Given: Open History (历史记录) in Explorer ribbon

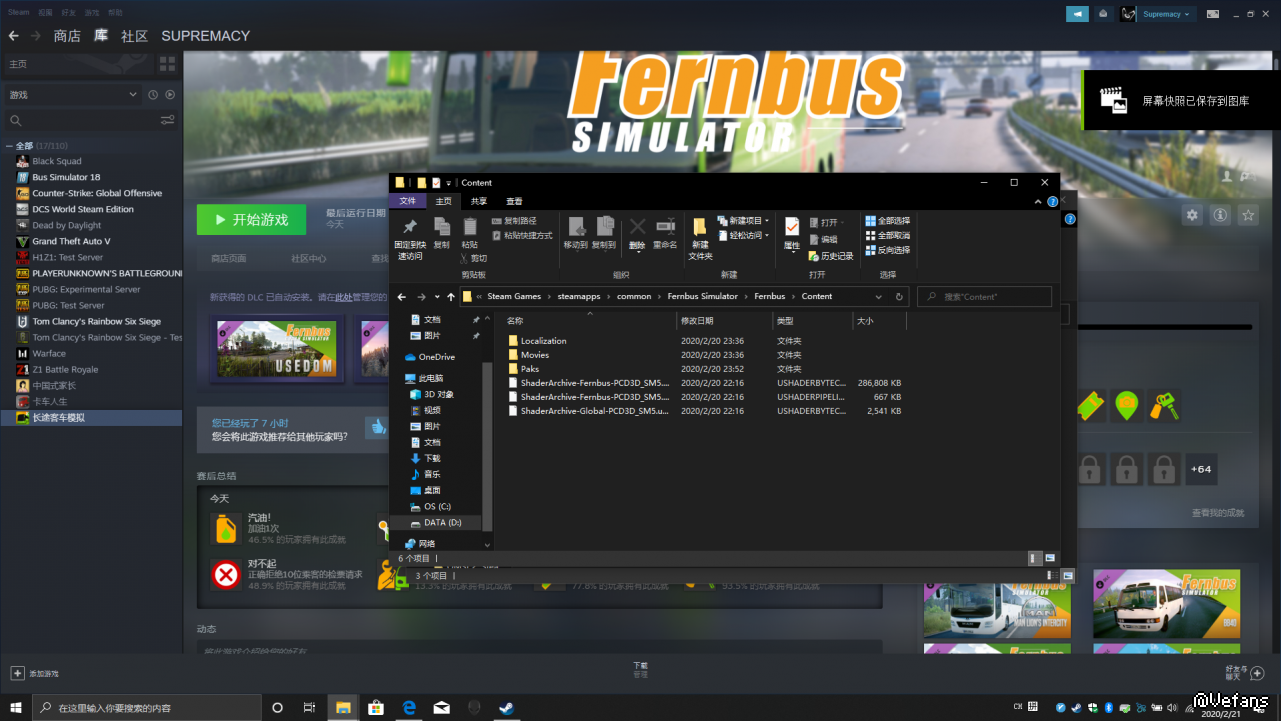Looking at the screenshot, I should [831, 256].
